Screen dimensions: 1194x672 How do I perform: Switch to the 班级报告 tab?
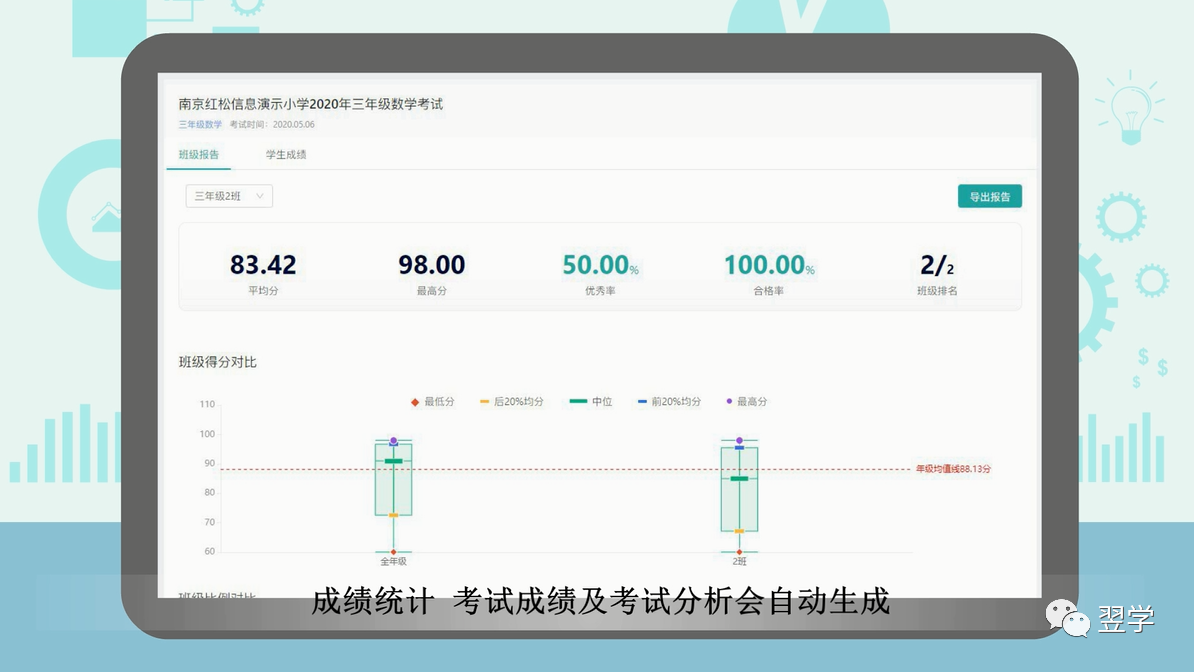(199, 155)
